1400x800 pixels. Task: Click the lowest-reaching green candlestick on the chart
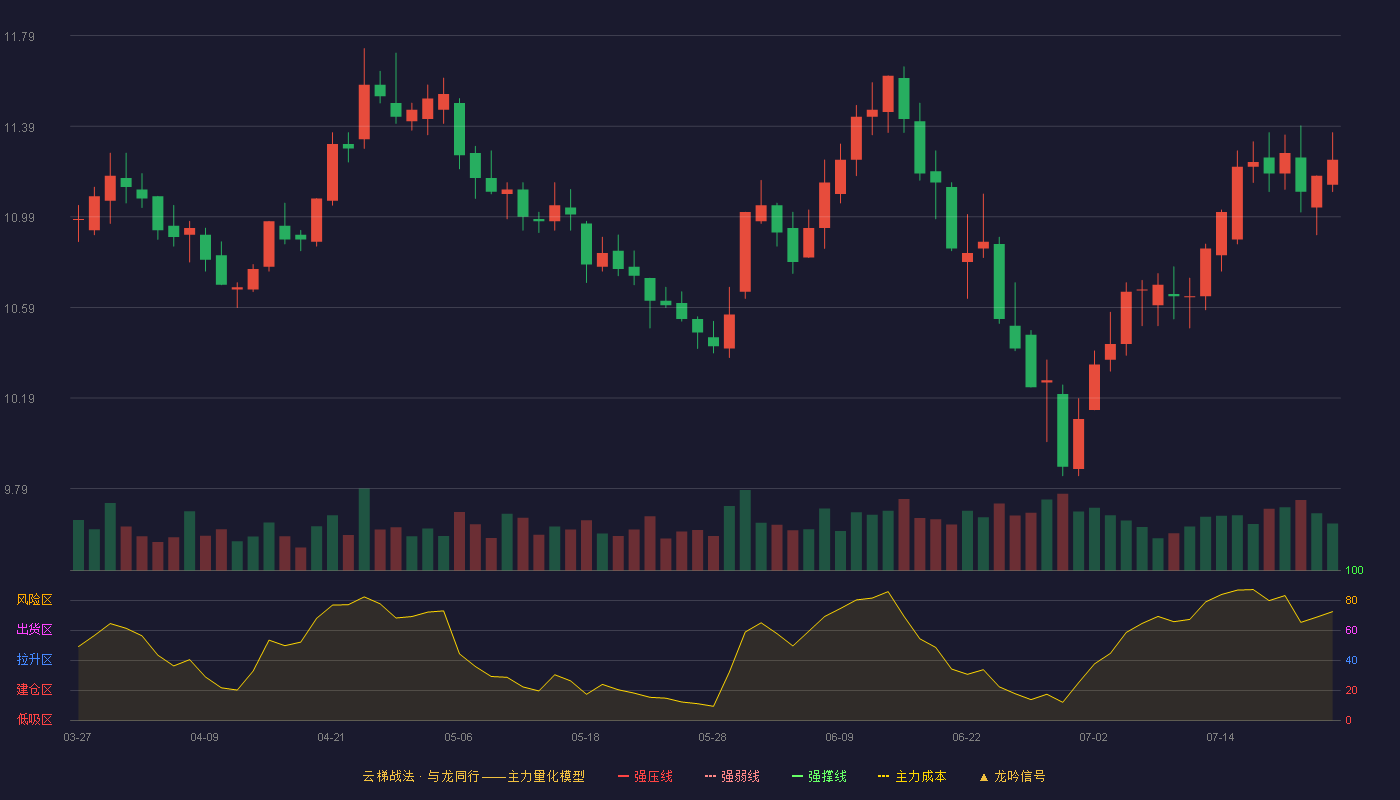coord(1062,430)
